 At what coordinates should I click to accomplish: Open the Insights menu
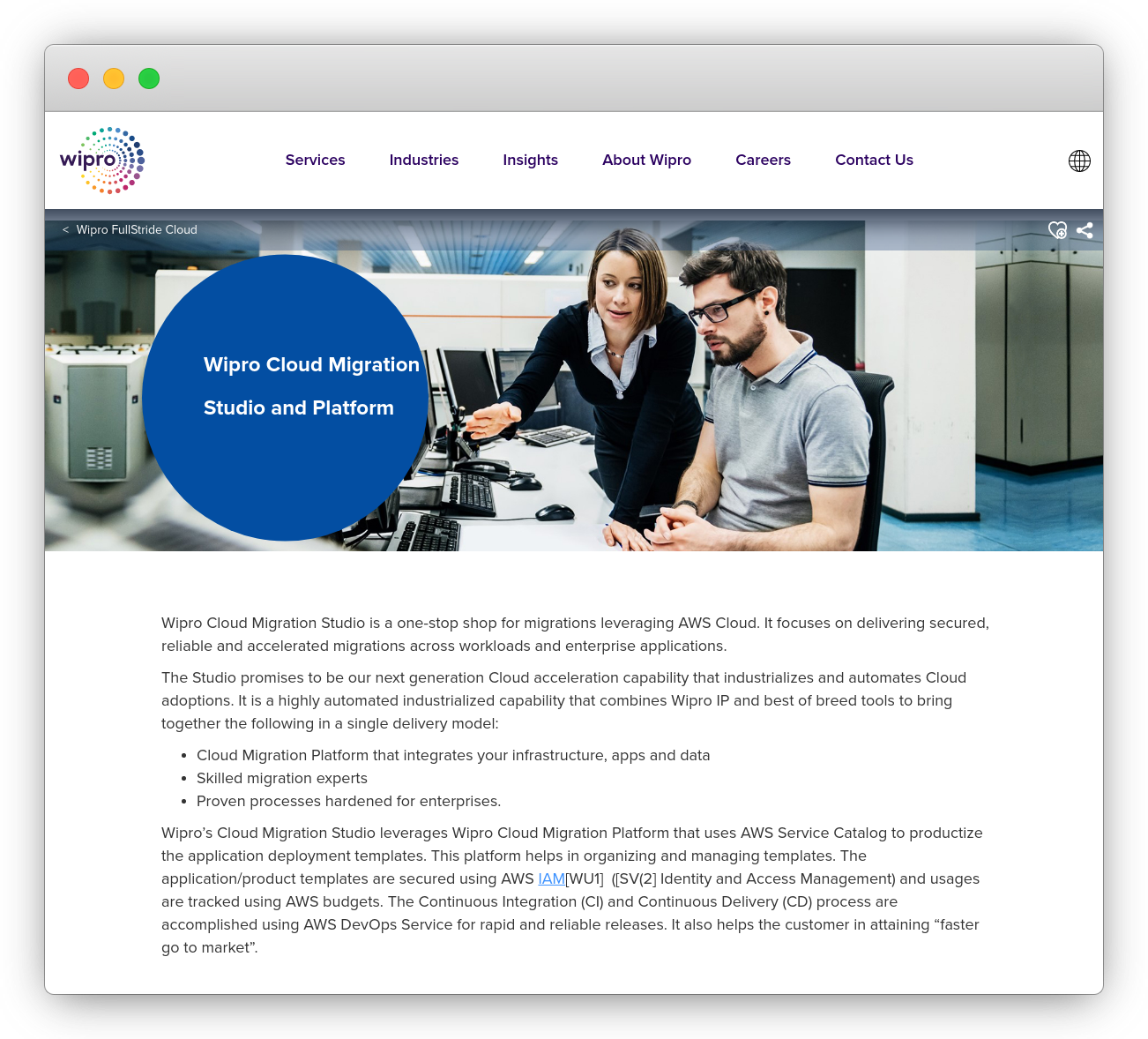[530, 160]
